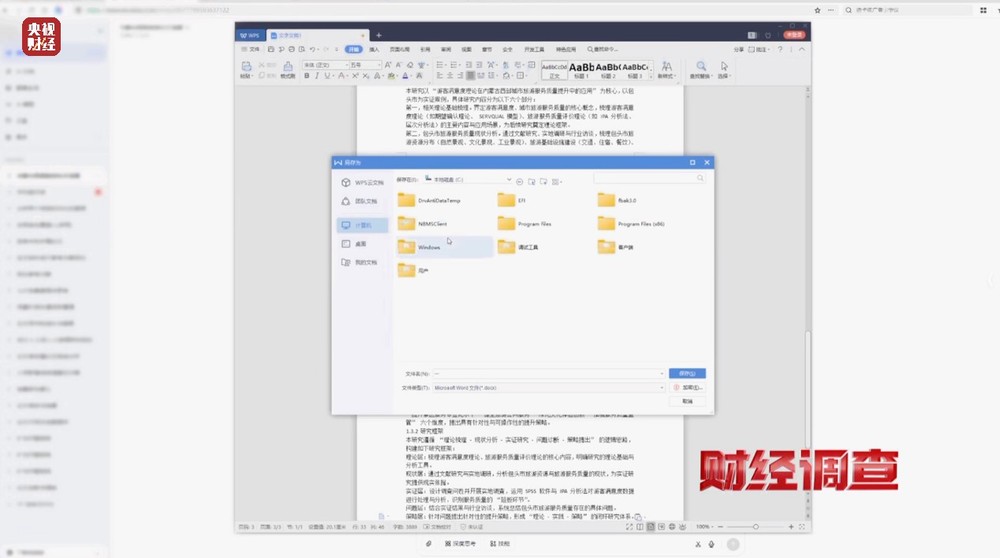Open the File menu
Screen dimensions: 1000x558
click(x=253, y=49)
